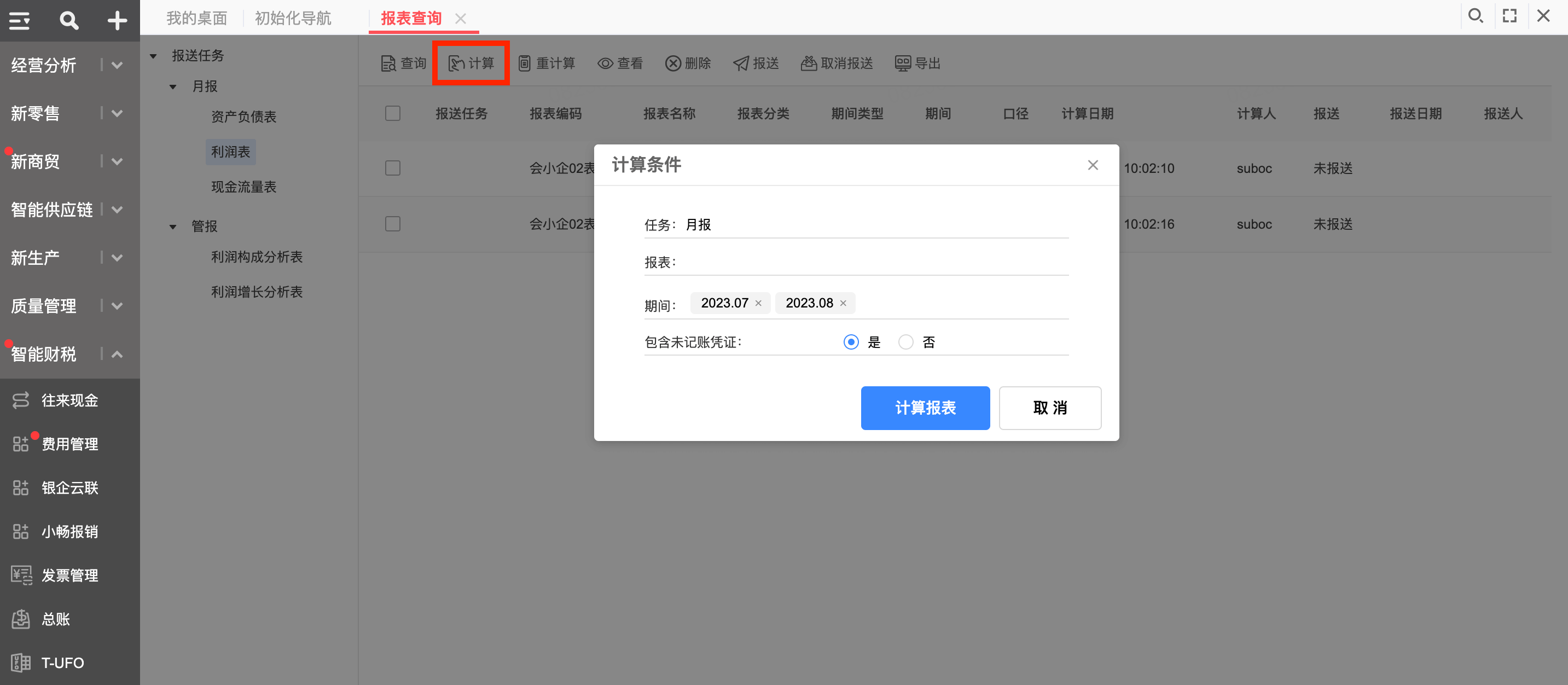The height and width of the screenshot is (685, 1568).
Task: Click the 报送 paper-plane submit icon
Action: 741,63
